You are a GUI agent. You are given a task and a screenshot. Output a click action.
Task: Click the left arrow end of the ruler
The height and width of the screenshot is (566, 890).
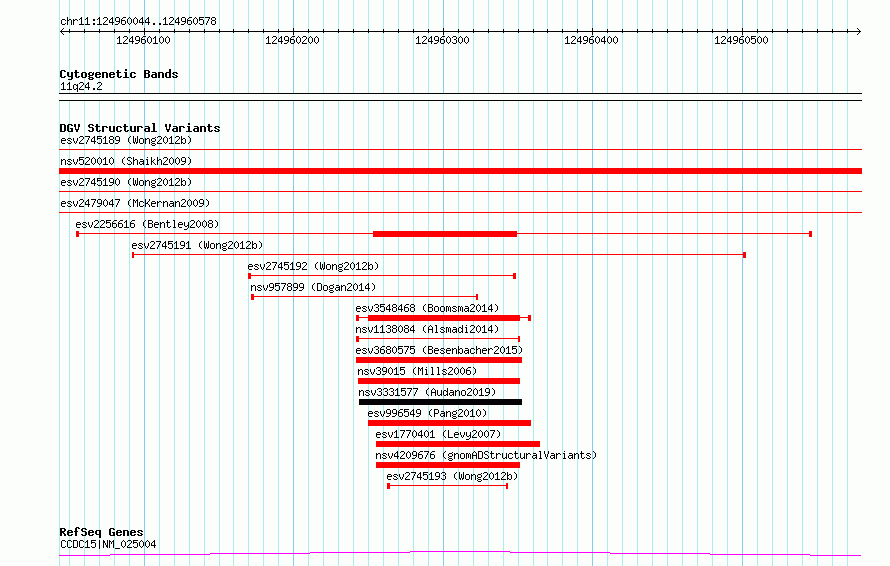point(62,31)
